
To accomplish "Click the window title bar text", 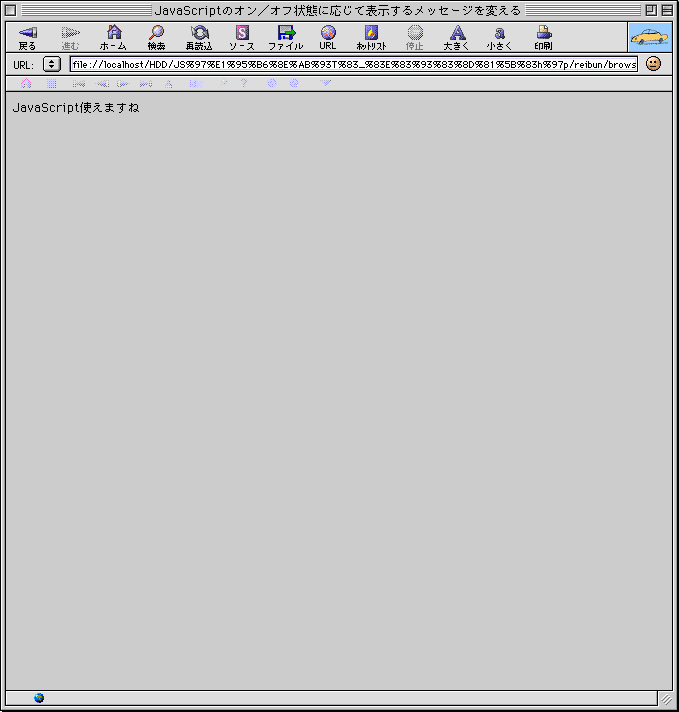I will pos(337,10).
